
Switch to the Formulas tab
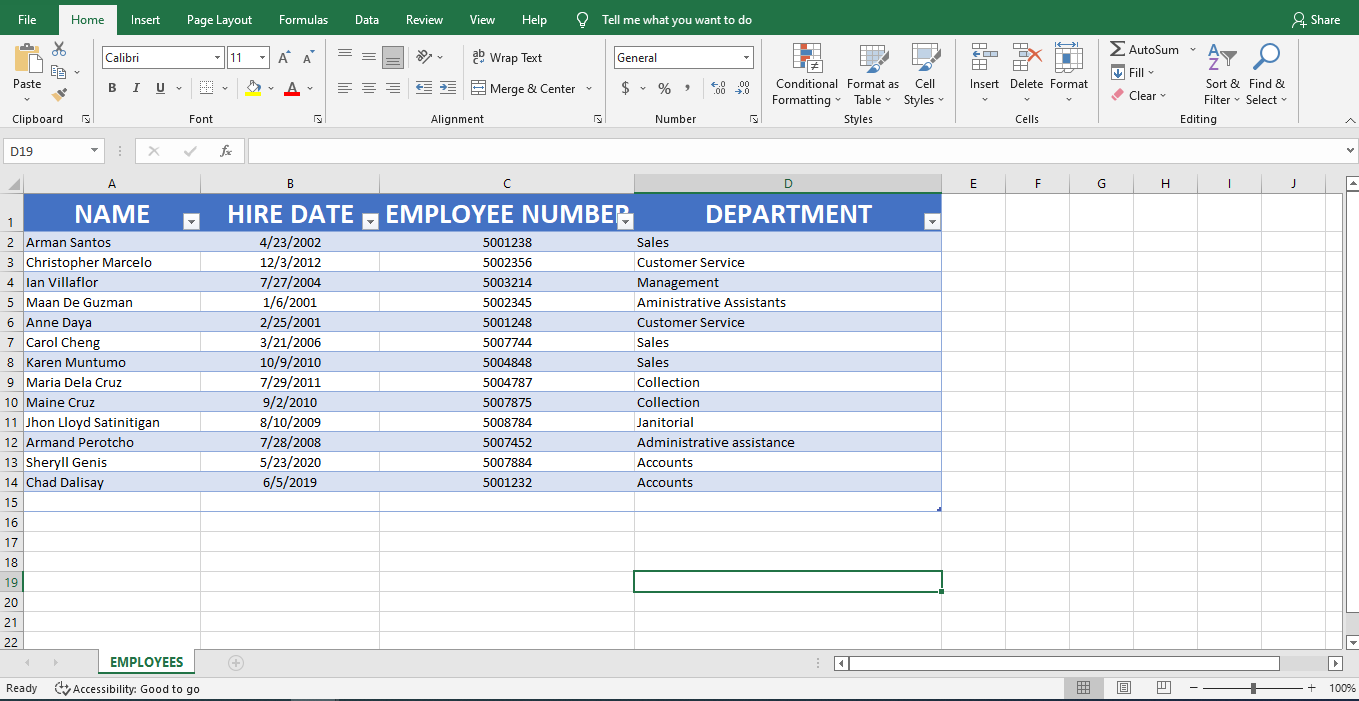click(x=303, y=20)
